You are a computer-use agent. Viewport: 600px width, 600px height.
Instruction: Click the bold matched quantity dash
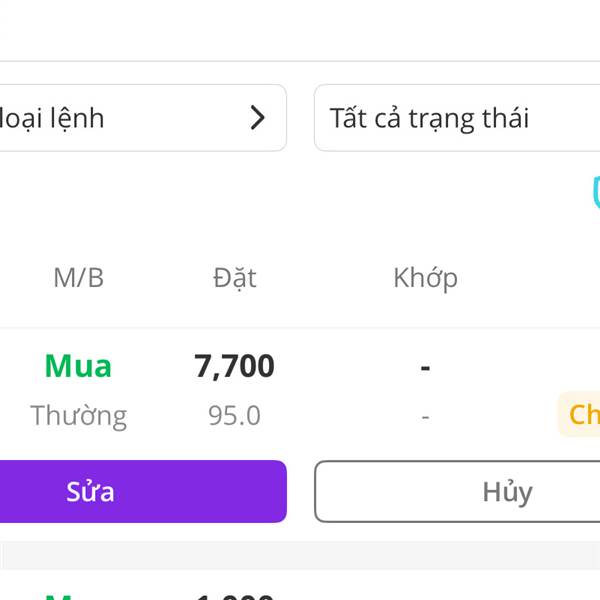425,368
